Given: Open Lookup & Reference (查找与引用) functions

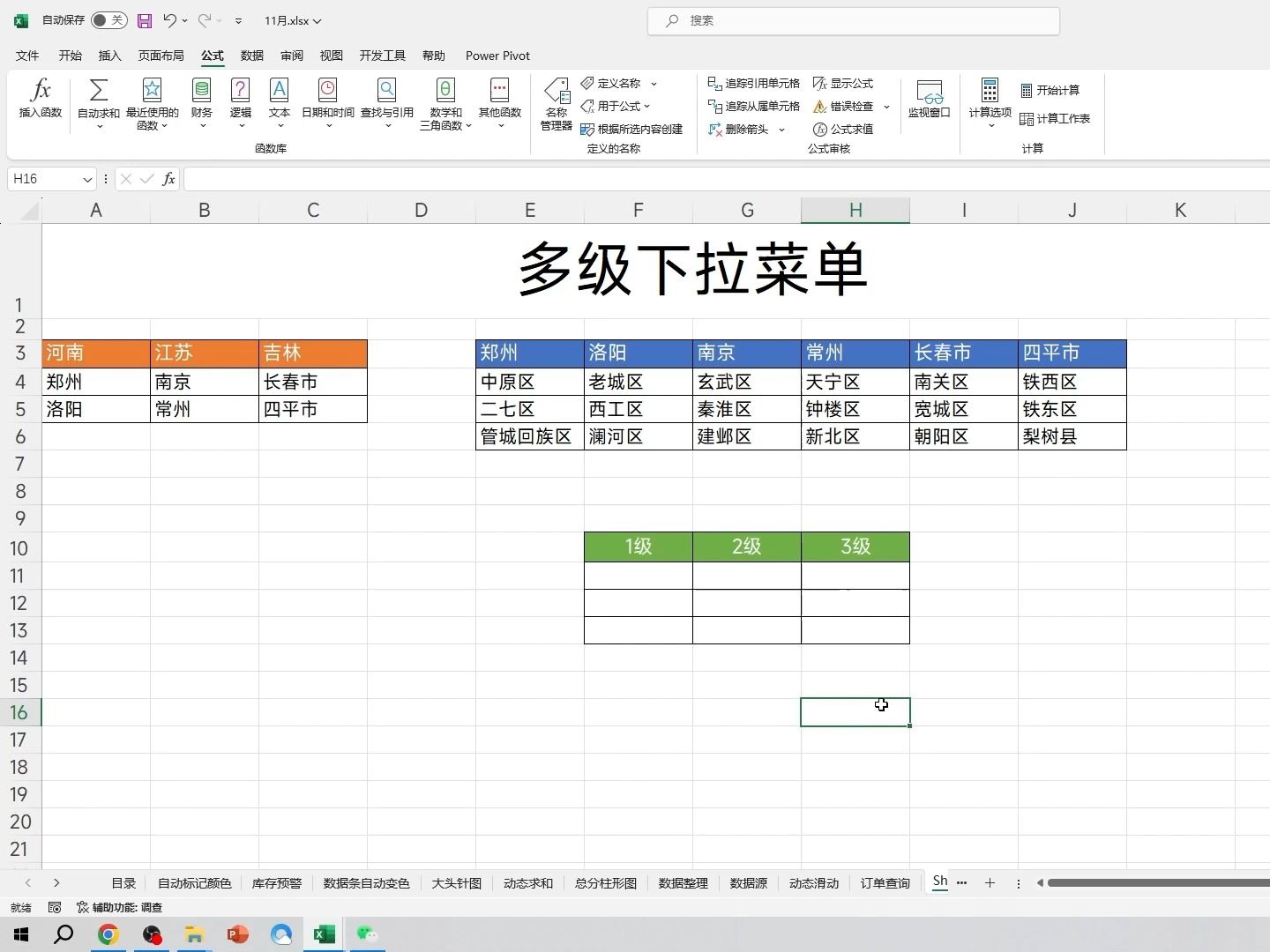Looking at the screenshot, I should tap(387, 103).
